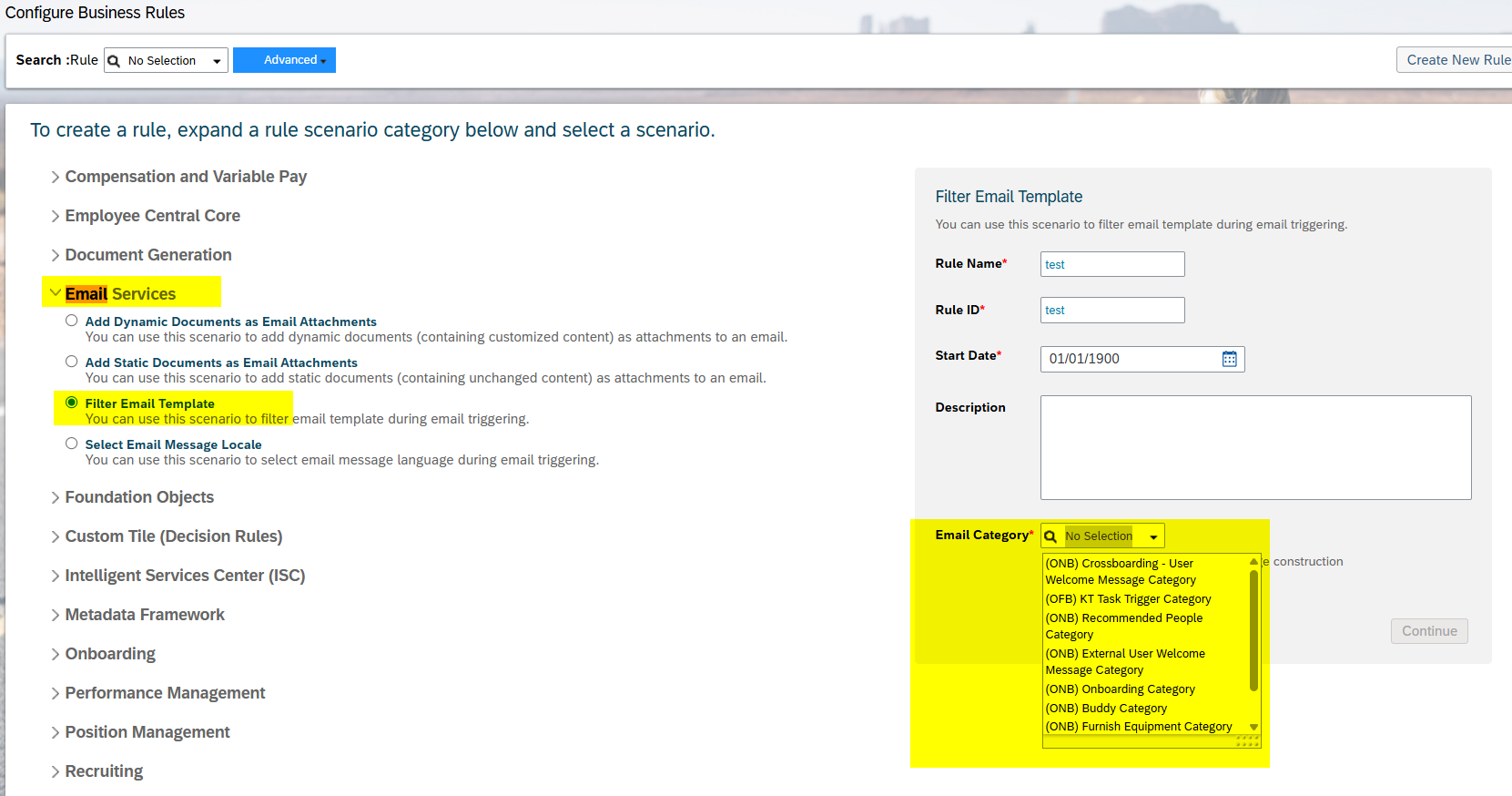1512x796 pixels.
Task: Select Add Static Documents radio option
Action: click(x=72, y=362)
